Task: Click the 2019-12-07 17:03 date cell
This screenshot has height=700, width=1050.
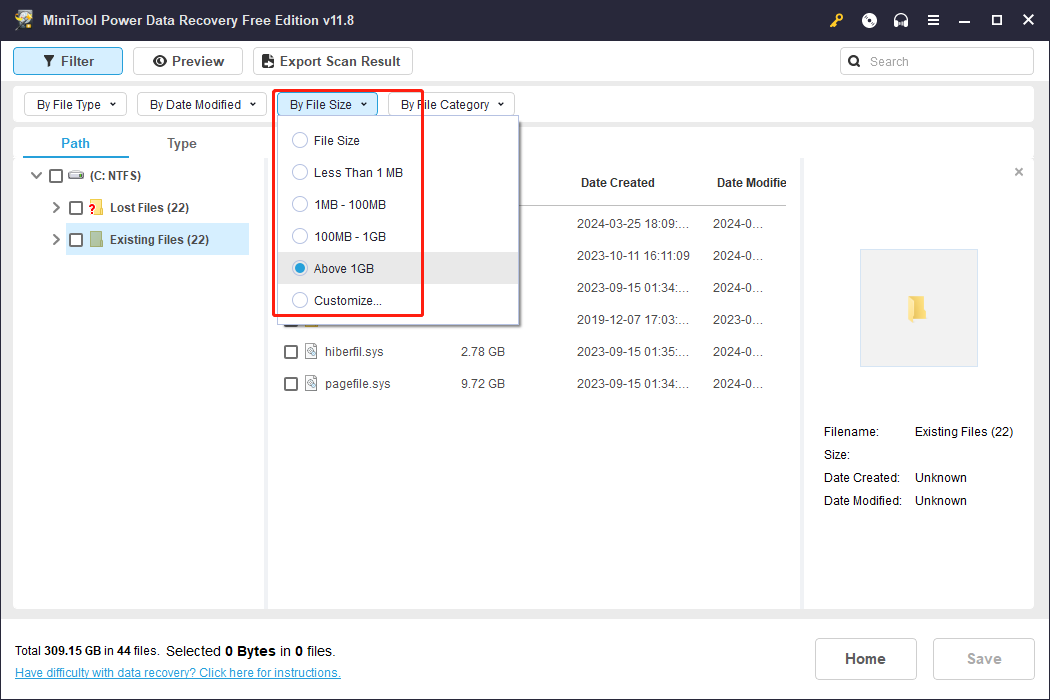Action: (633, 320)
